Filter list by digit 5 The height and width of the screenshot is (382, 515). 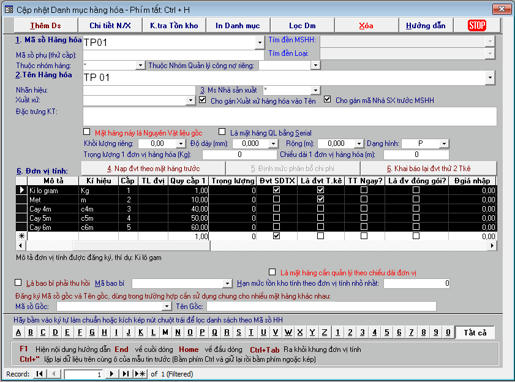click(387, 332)
